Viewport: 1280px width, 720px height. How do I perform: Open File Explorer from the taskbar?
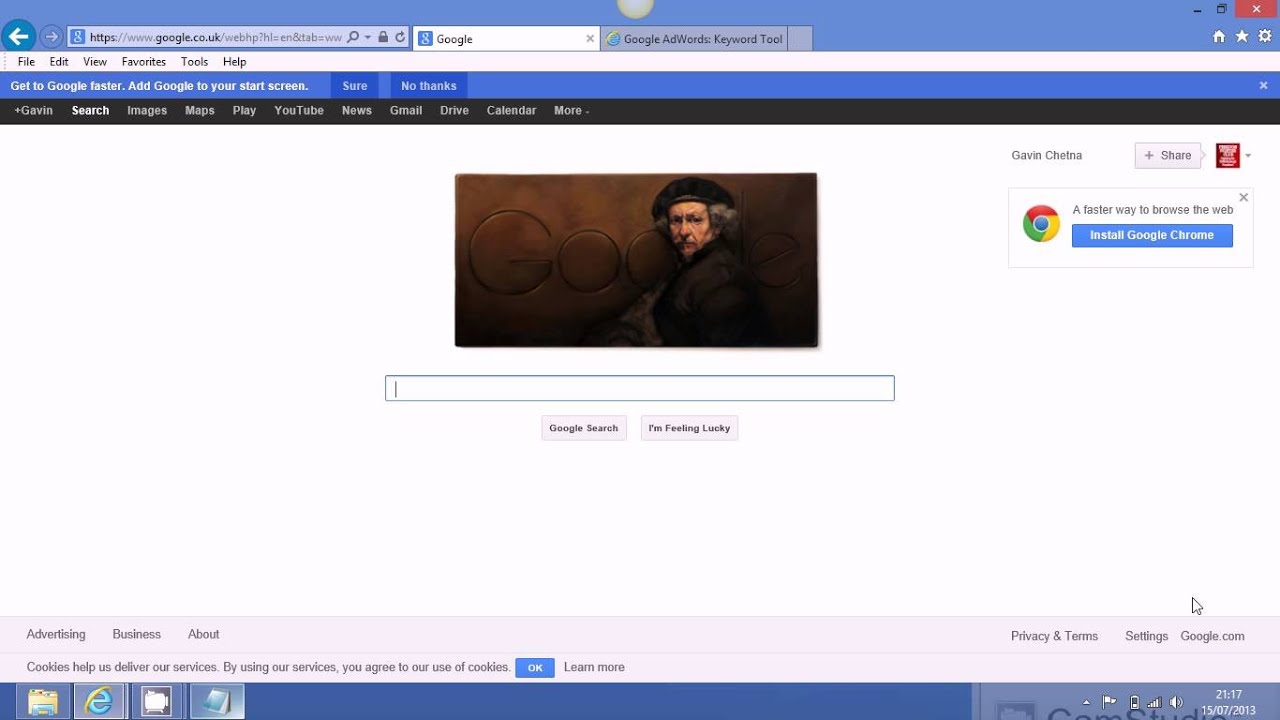[x=42, y=702]
